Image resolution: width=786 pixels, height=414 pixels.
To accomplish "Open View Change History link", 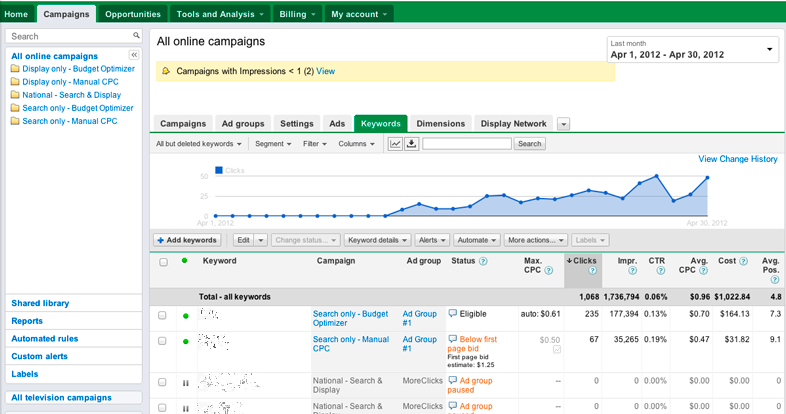I will [x=738, y=159].
